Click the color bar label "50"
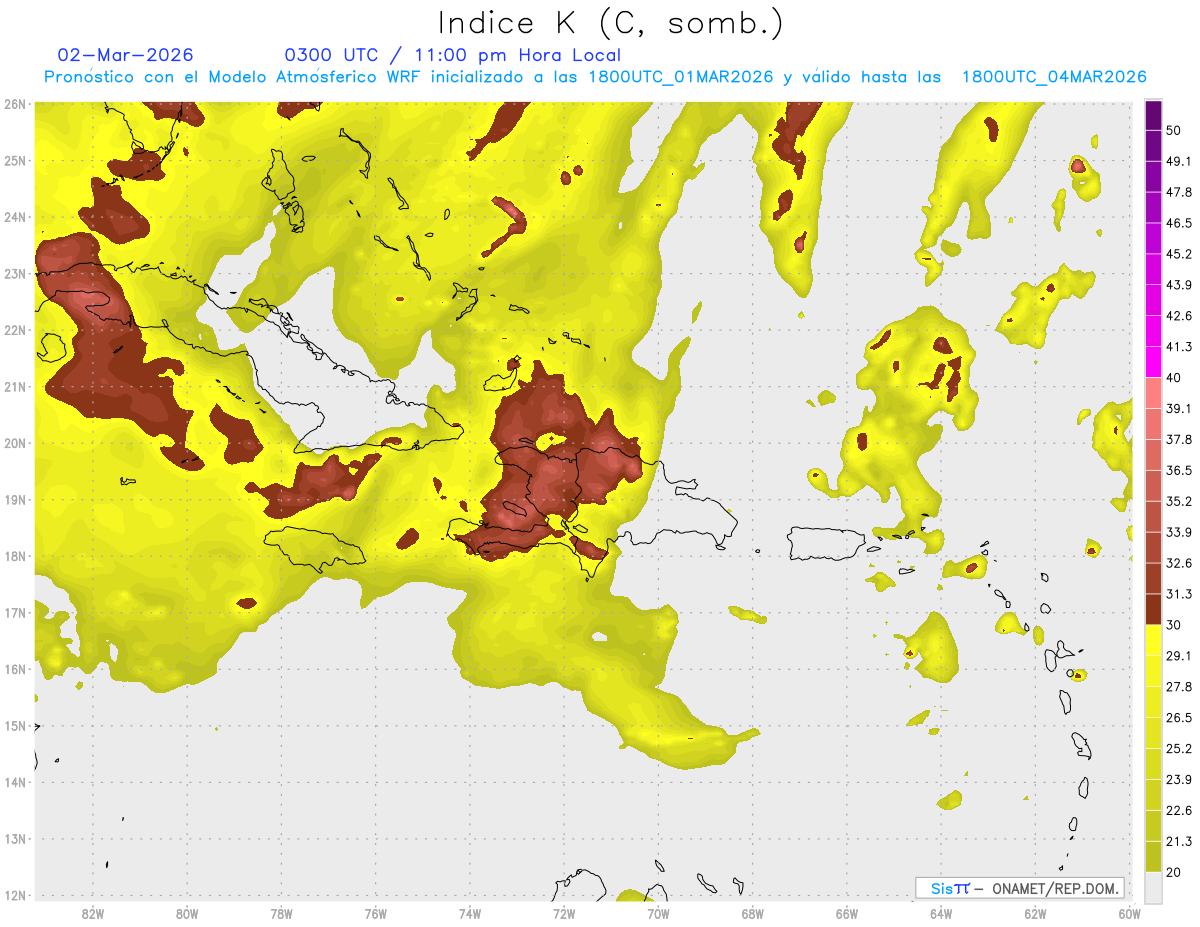This screenshot has width=1200, height=927. 1174,130
